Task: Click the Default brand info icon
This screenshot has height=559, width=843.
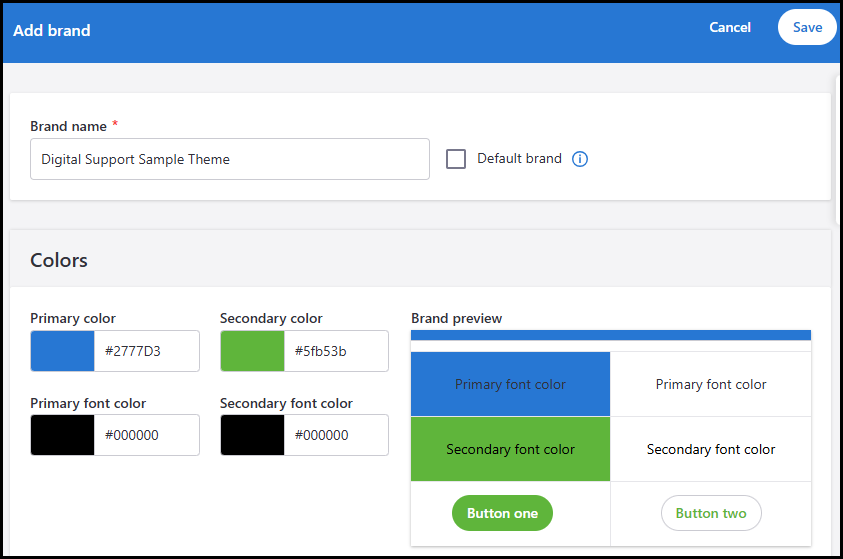Action: click(580, 159)
